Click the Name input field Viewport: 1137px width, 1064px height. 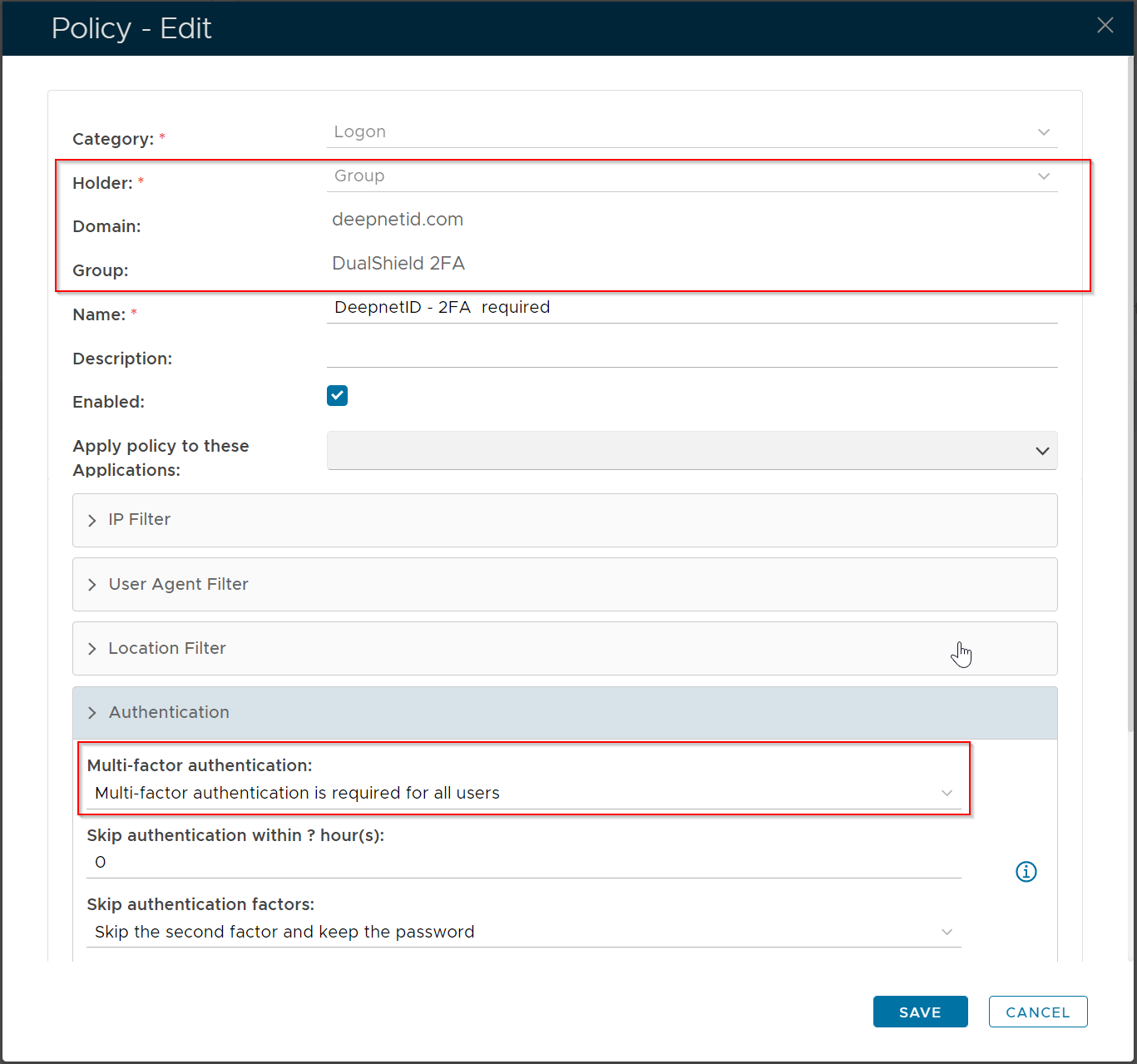click(x=690, y=308)
